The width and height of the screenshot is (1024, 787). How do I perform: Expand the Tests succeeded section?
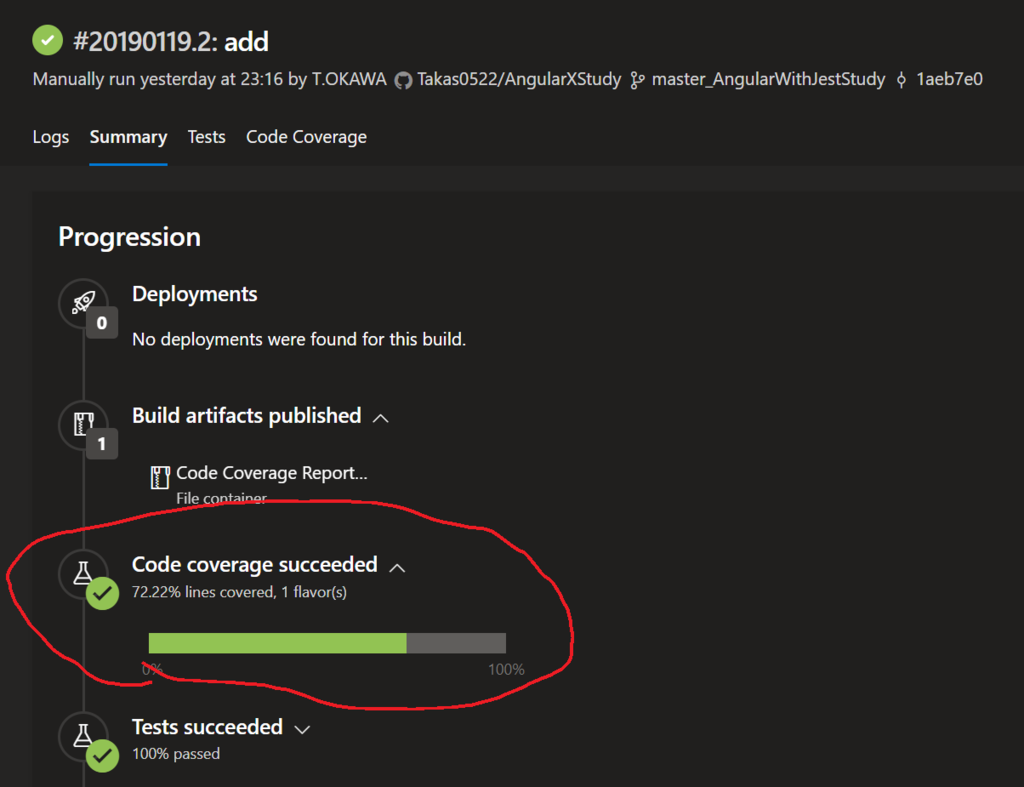tap(302, 730)
